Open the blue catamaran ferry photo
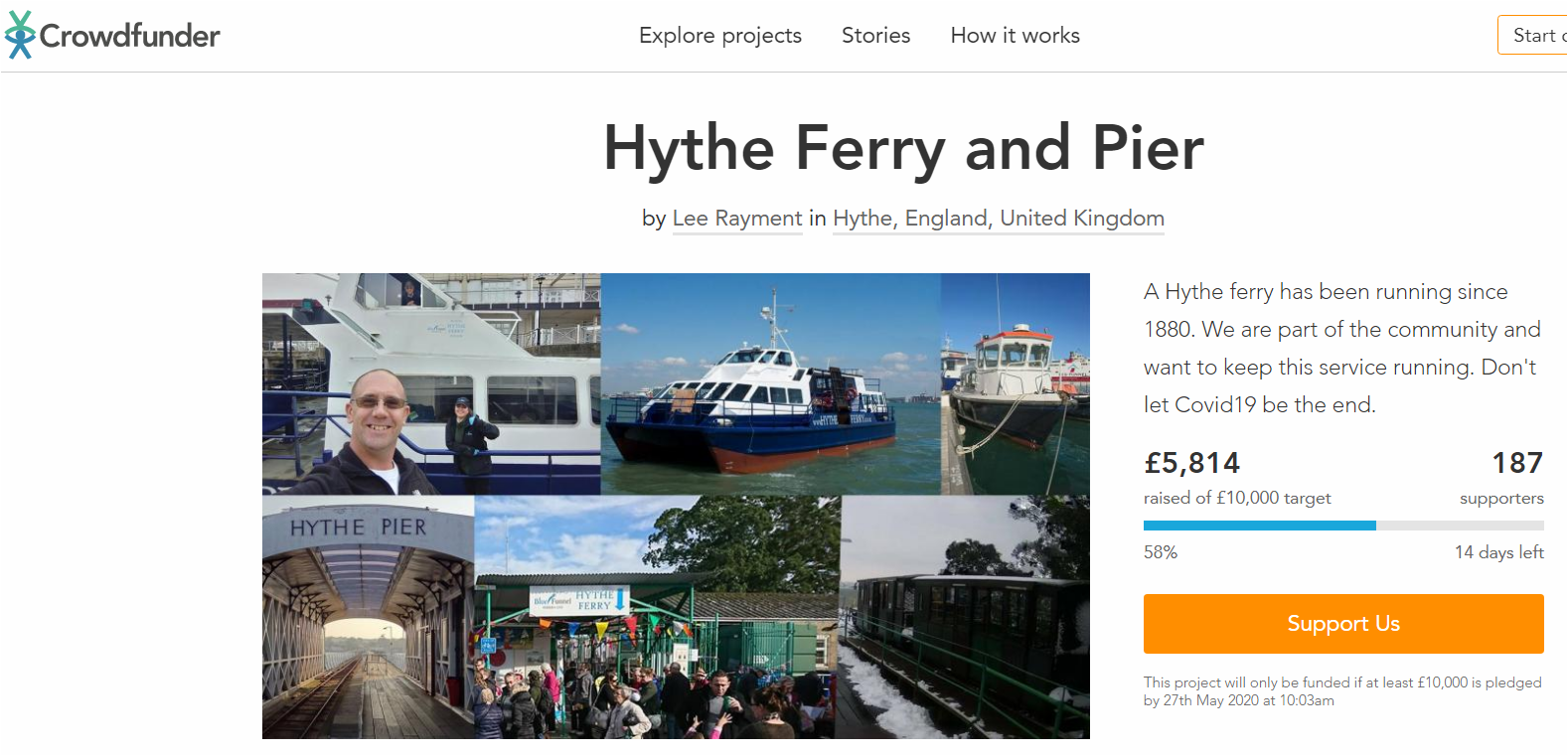1568x756 pixels. [770, 383]
